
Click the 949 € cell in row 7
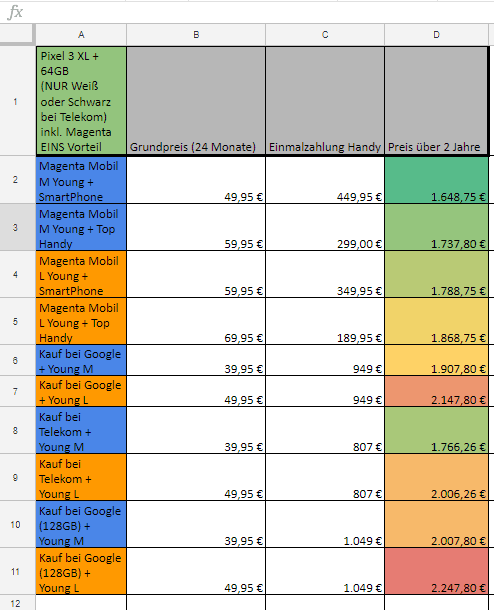(x=325, y=391)
